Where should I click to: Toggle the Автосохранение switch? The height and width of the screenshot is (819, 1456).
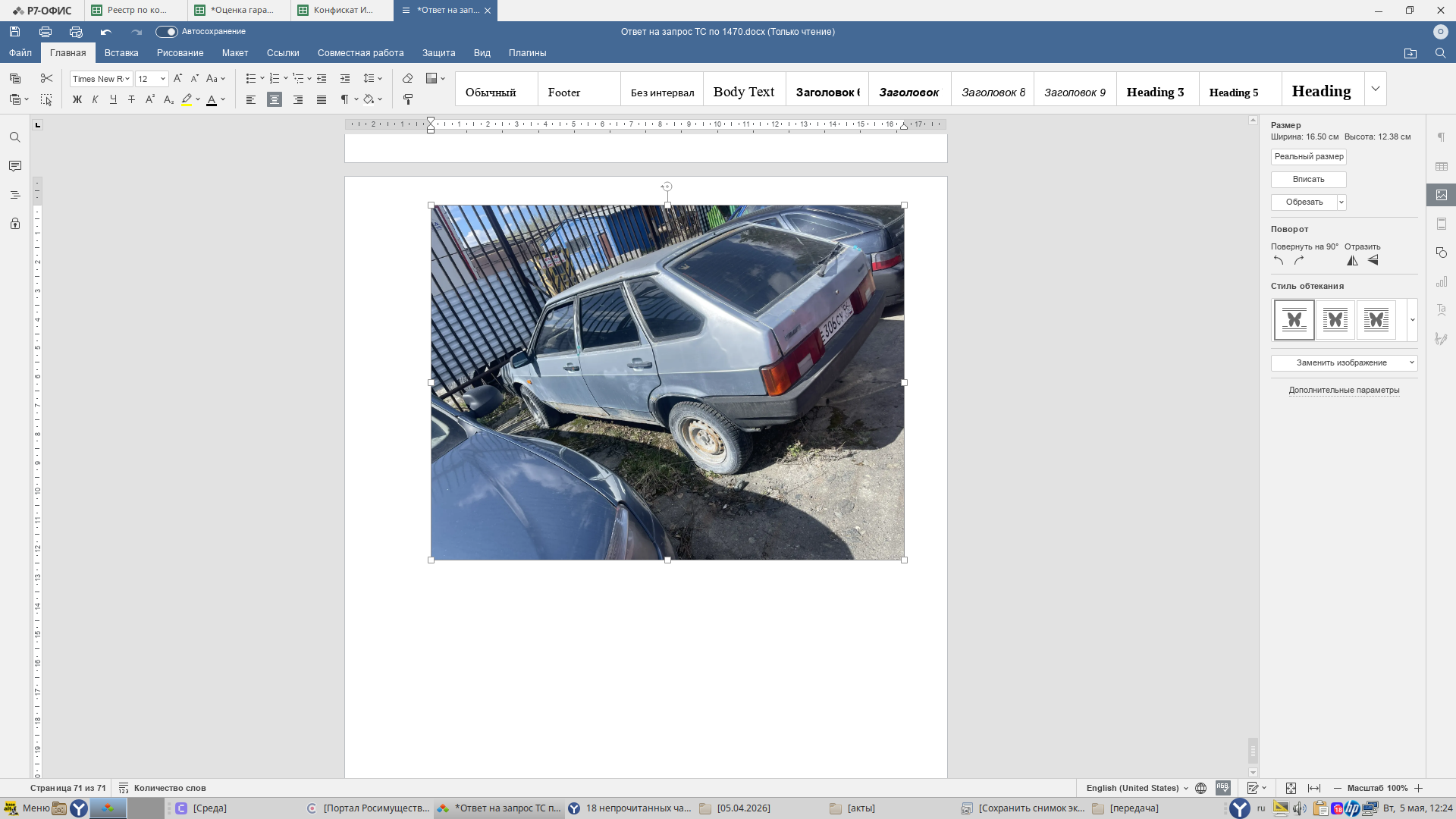pos(166,32)
